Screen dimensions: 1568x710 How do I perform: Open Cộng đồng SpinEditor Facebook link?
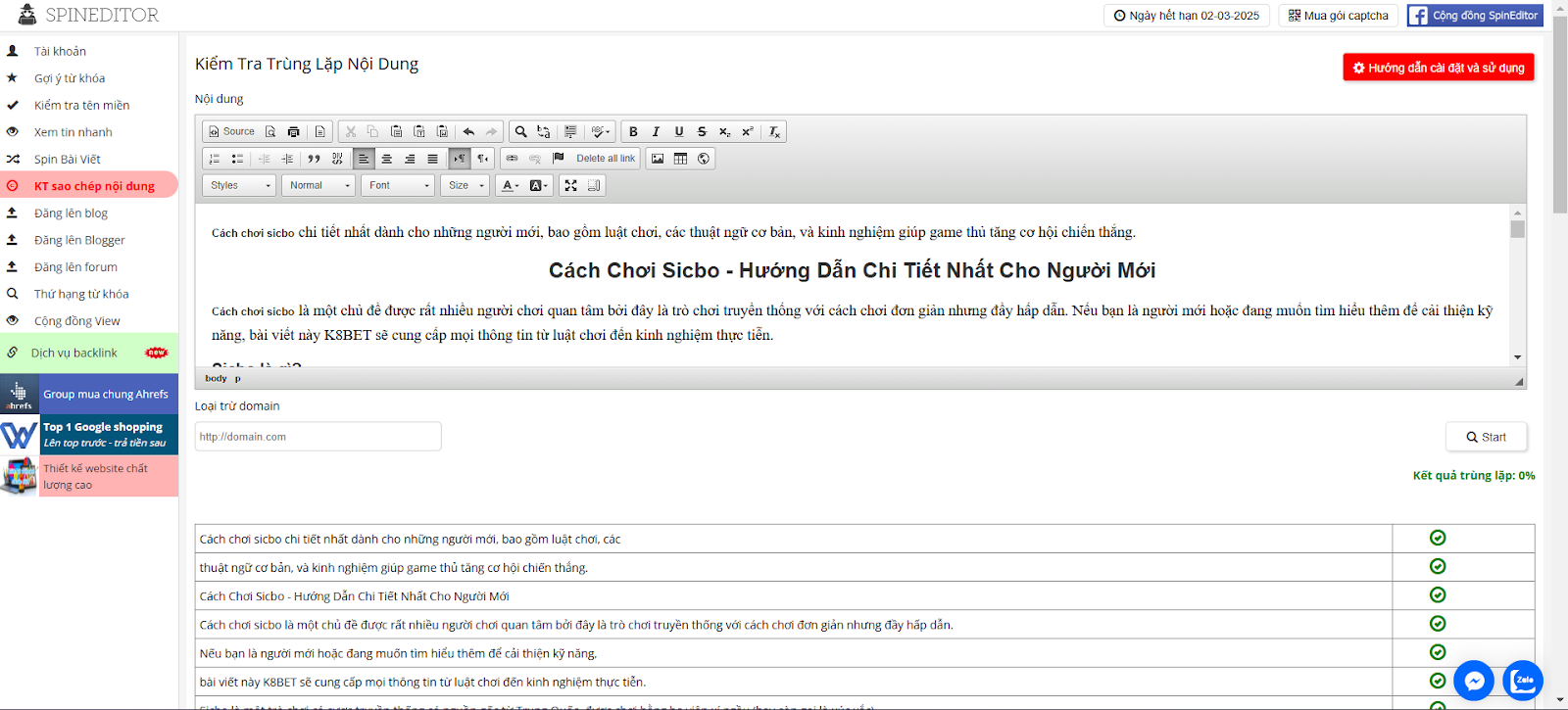1475,16
